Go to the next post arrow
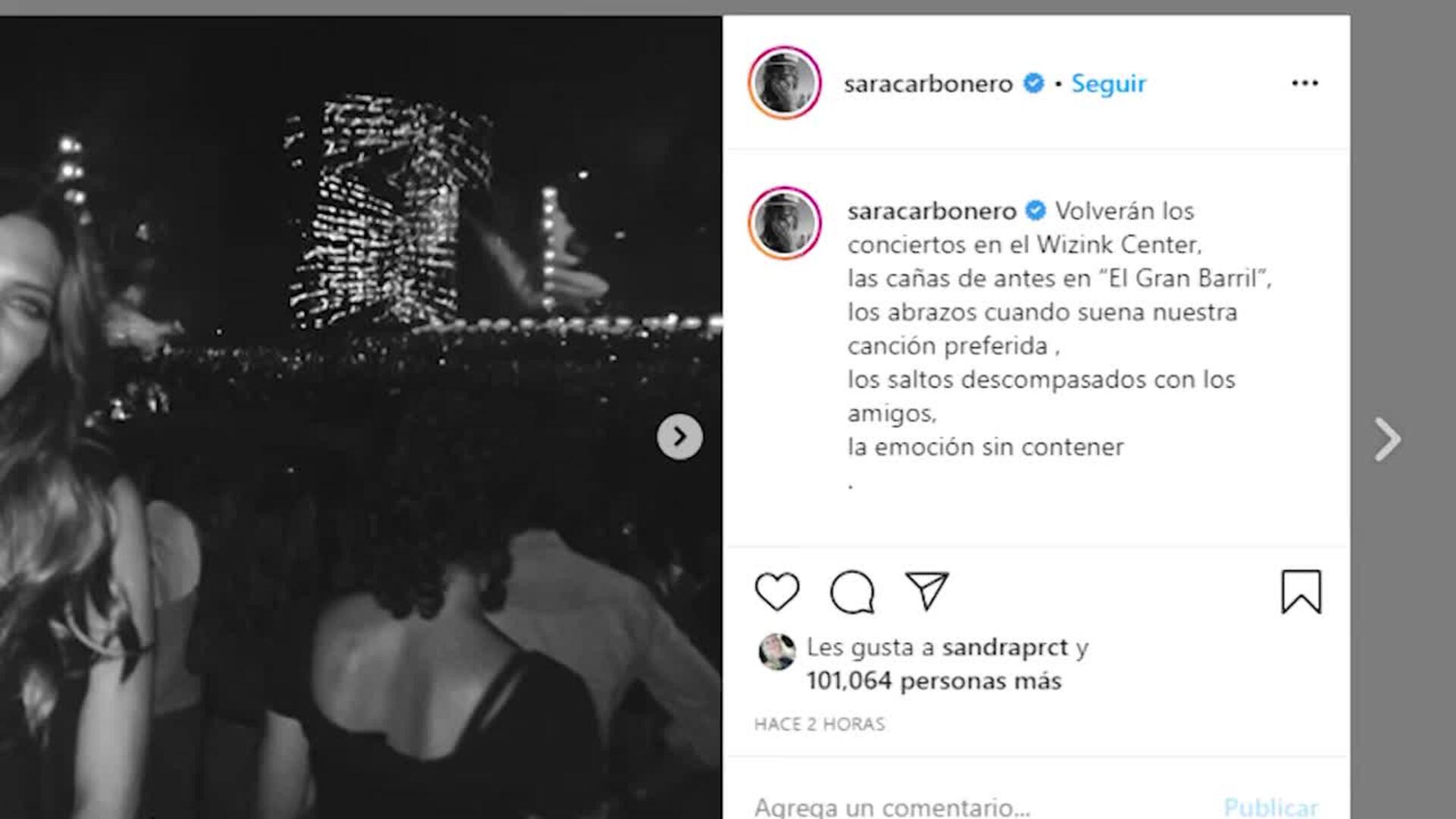The image size is (1456, 819). [1387, 439]
